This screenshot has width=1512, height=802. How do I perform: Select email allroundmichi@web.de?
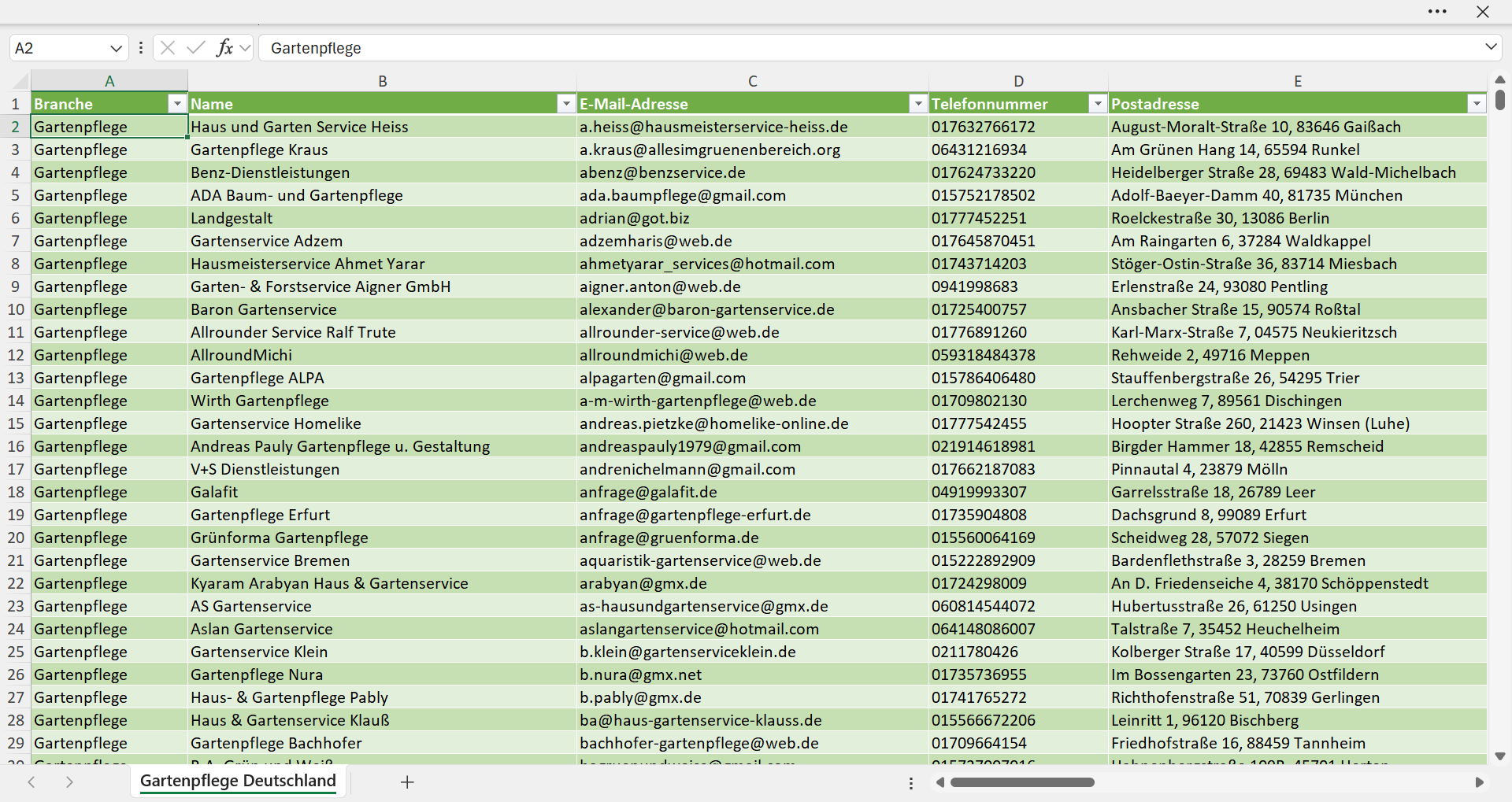pyautogui.click(x=753, y=355)
